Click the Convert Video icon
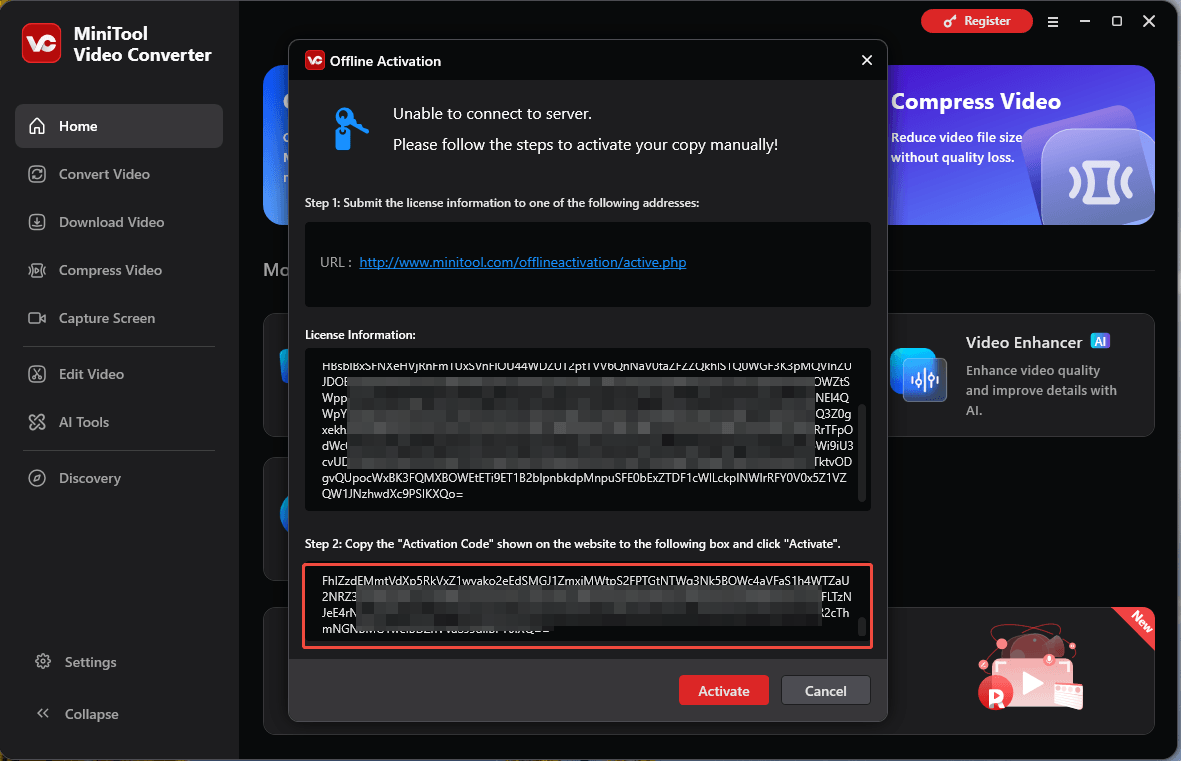 [37, 174]
